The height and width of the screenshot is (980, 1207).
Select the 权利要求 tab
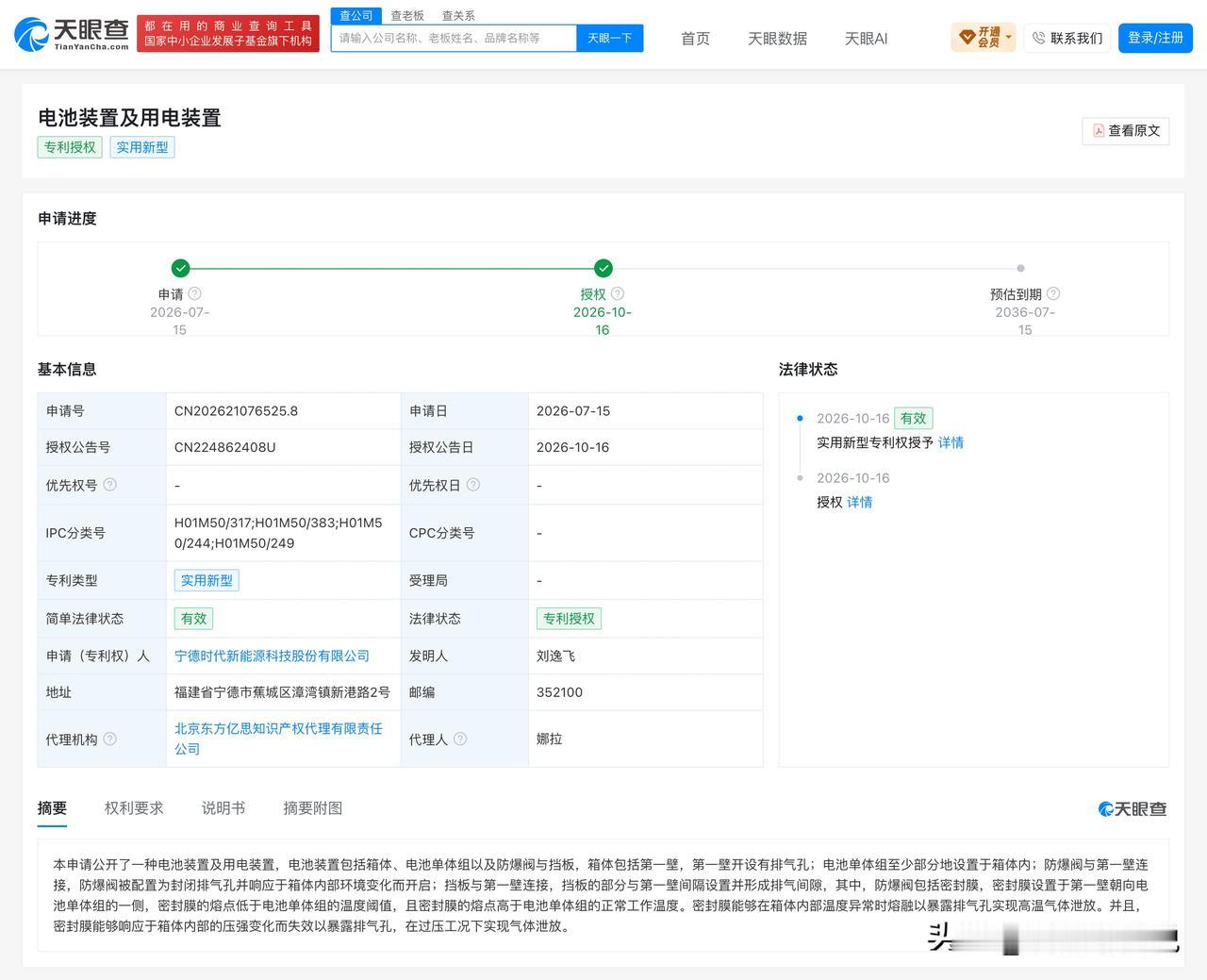pyautogui.click(x=134, y=808)
